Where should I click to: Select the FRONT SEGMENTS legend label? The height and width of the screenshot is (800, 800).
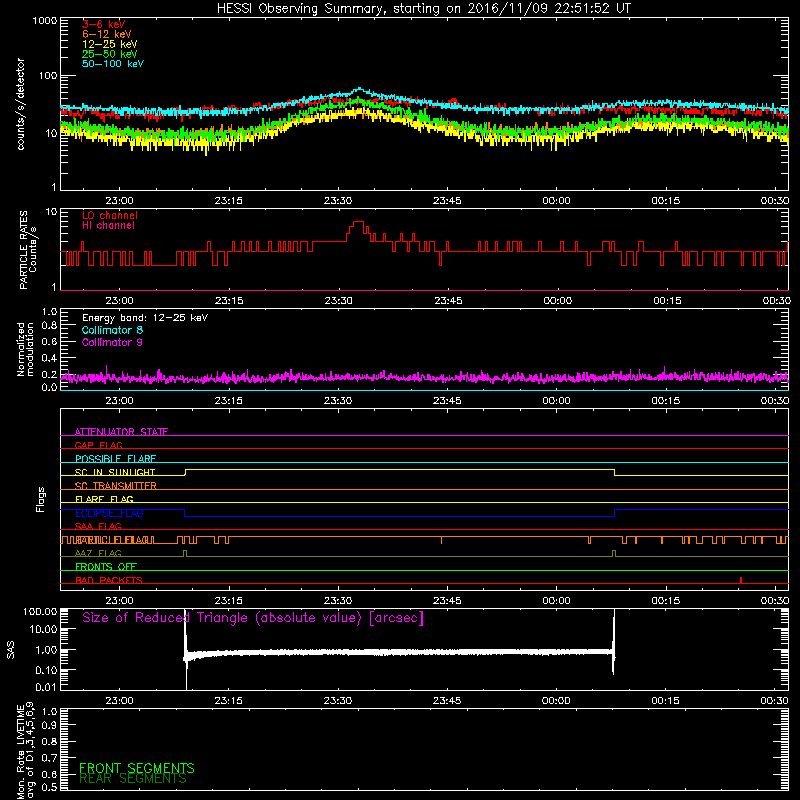click(137, 768)
